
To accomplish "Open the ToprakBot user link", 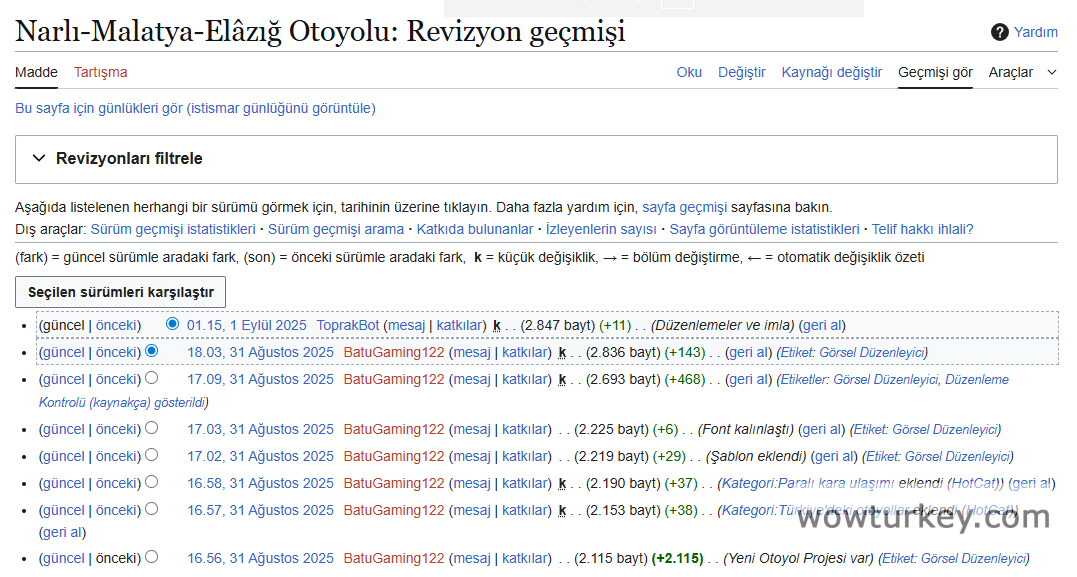I will (x=347, y=325).
